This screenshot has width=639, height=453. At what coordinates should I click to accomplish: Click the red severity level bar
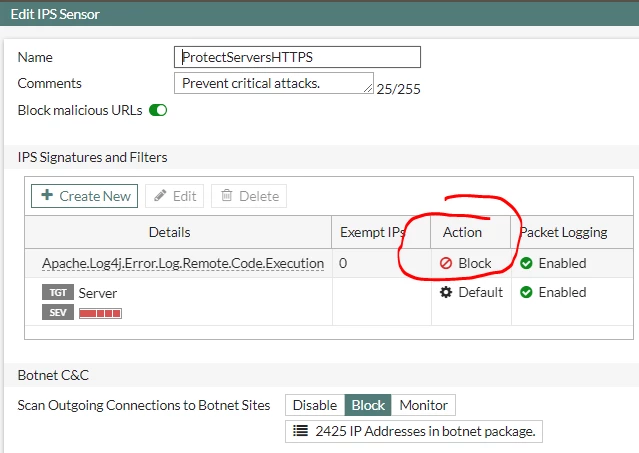(x=100, y=313)
